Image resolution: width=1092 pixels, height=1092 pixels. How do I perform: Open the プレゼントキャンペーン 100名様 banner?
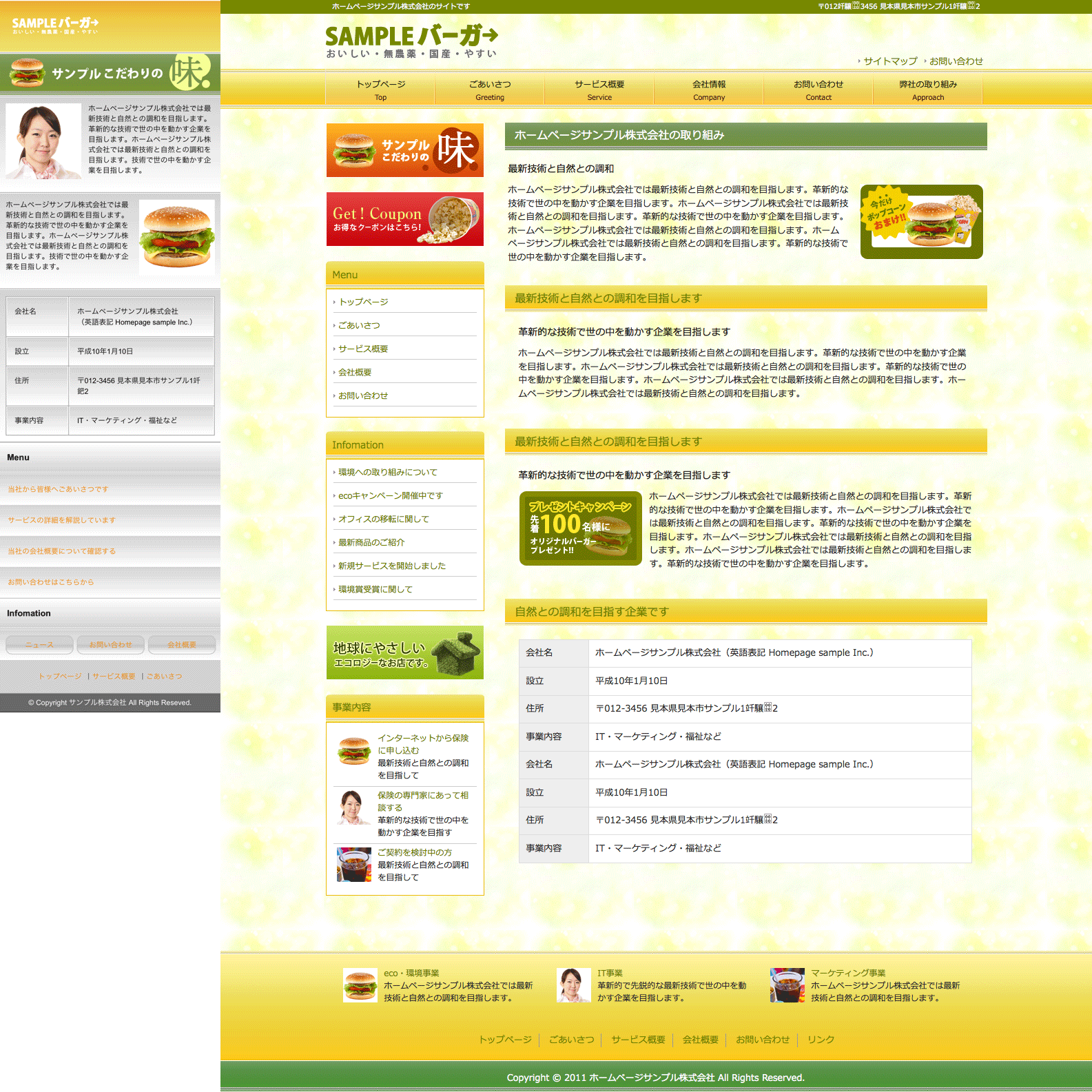tap(580, 528)
